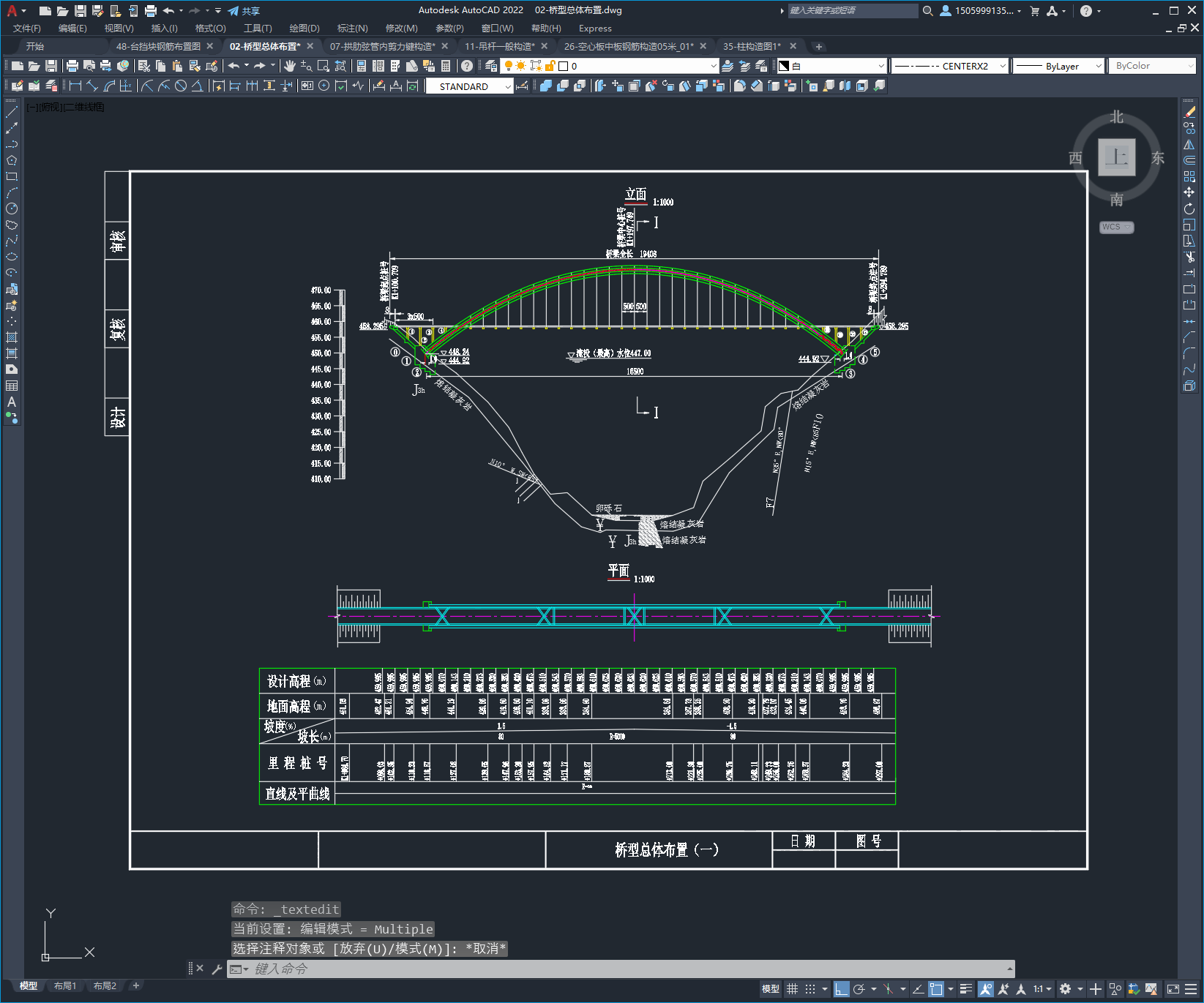The image size is (1204, 1003).
Task: Click the 北 north label on ViewCube compass
Action: 1116,117
